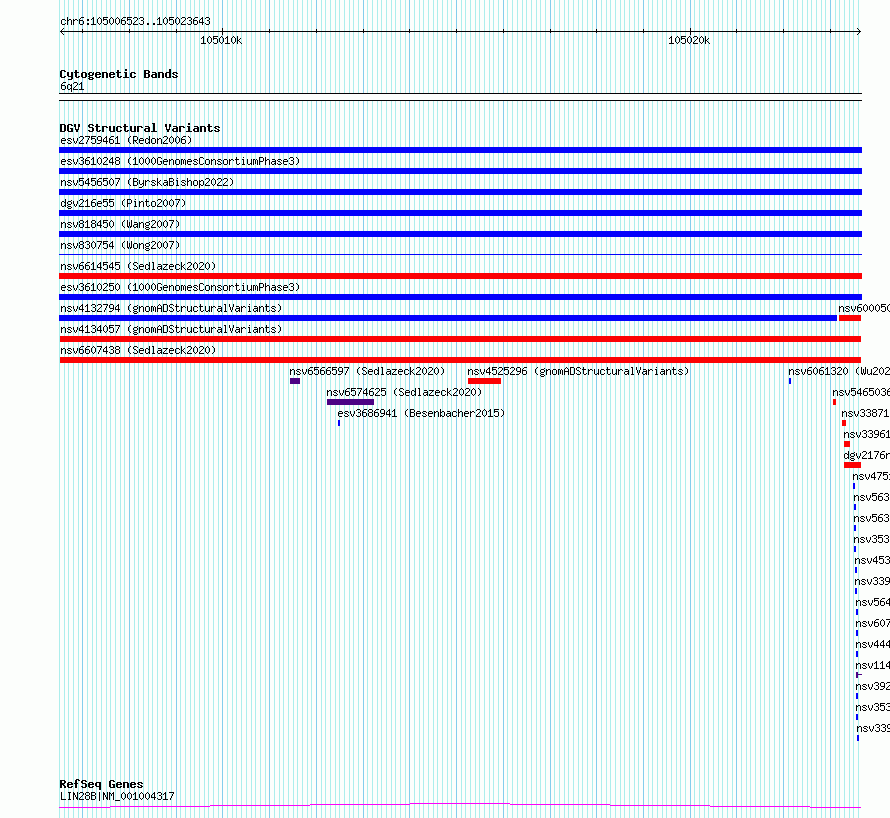890x818 pixels.
Task: Click the red bar under nsv600050 label
Action: tap(850, 318)
